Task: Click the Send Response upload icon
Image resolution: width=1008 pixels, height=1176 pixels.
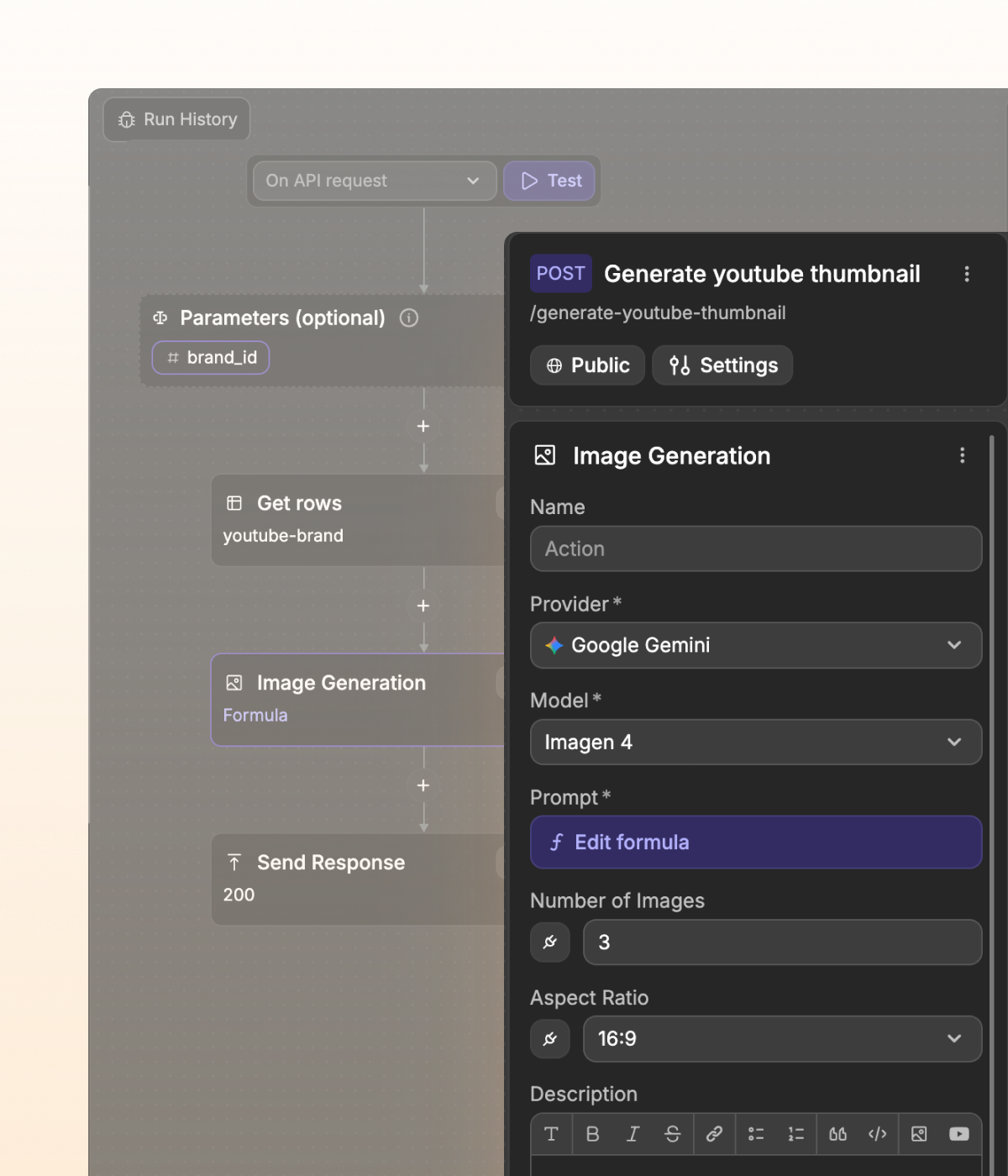Action: tap(234, 863)
